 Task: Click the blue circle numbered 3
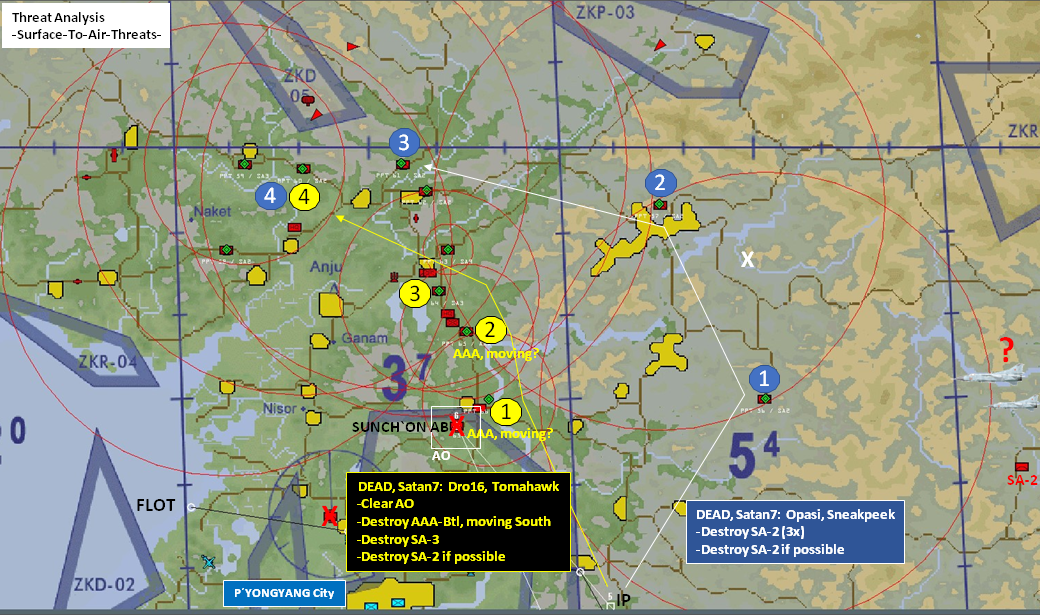click(x=403, y=142)
